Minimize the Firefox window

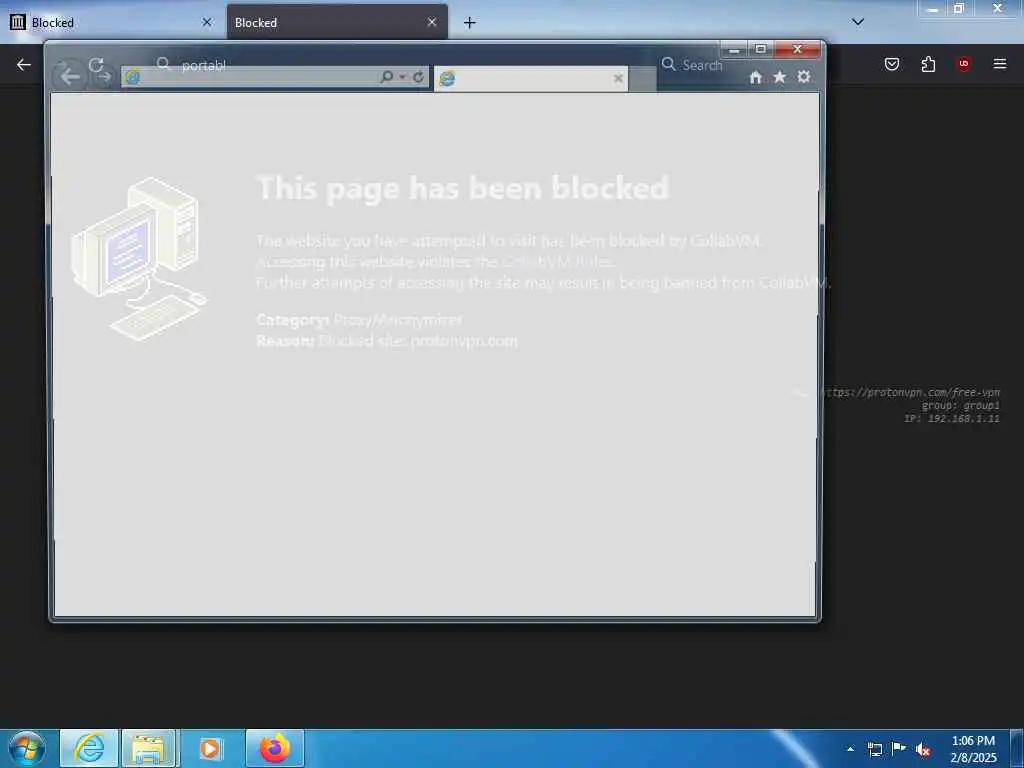(x=933, y=8)
